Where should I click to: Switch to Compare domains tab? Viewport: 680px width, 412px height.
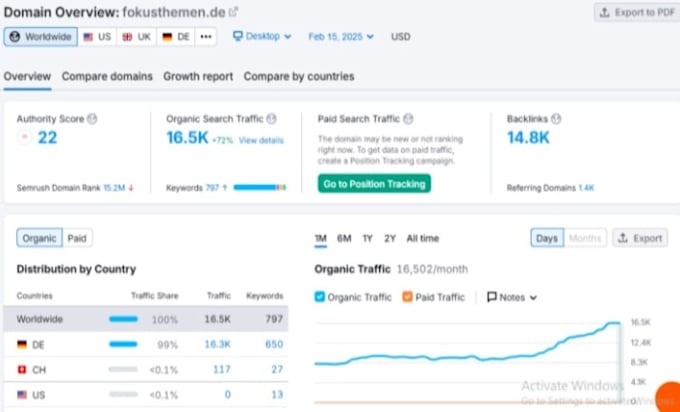coord(107,76)
